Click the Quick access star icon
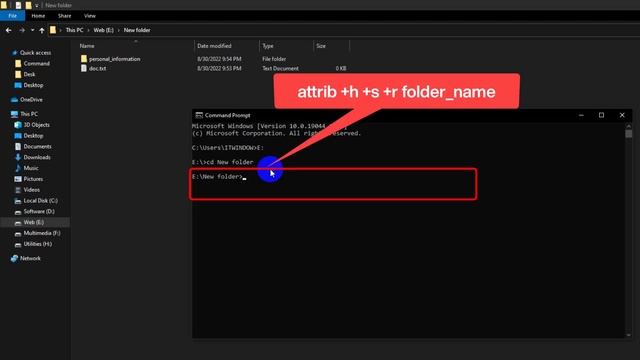 [15, 53]
